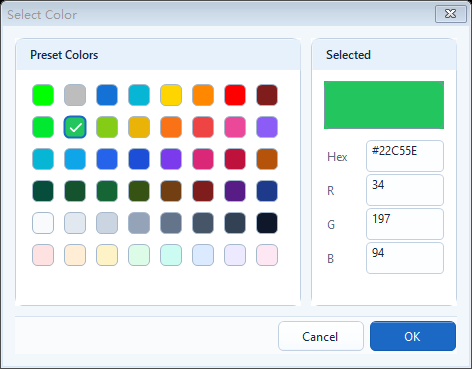Choose the violet swatch ending the second row
Viewport: 472px width, 369px height.
pos(267,127)
